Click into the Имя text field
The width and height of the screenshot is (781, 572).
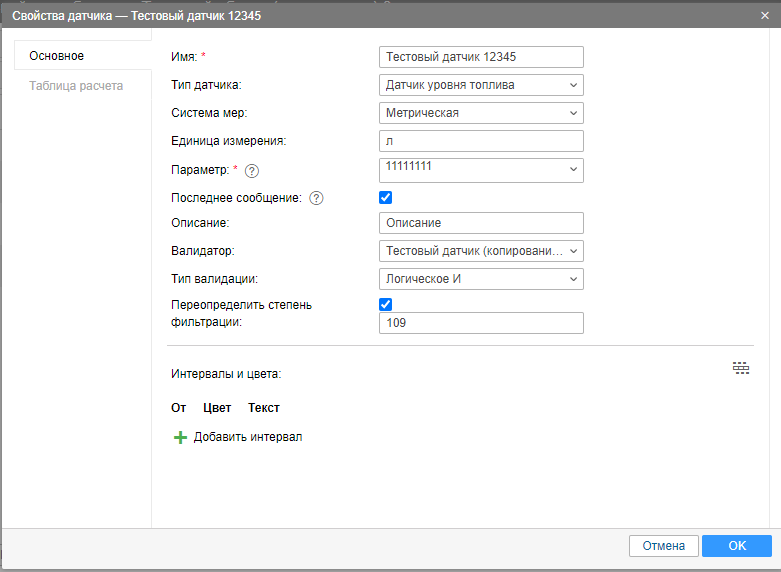[481, 57]
